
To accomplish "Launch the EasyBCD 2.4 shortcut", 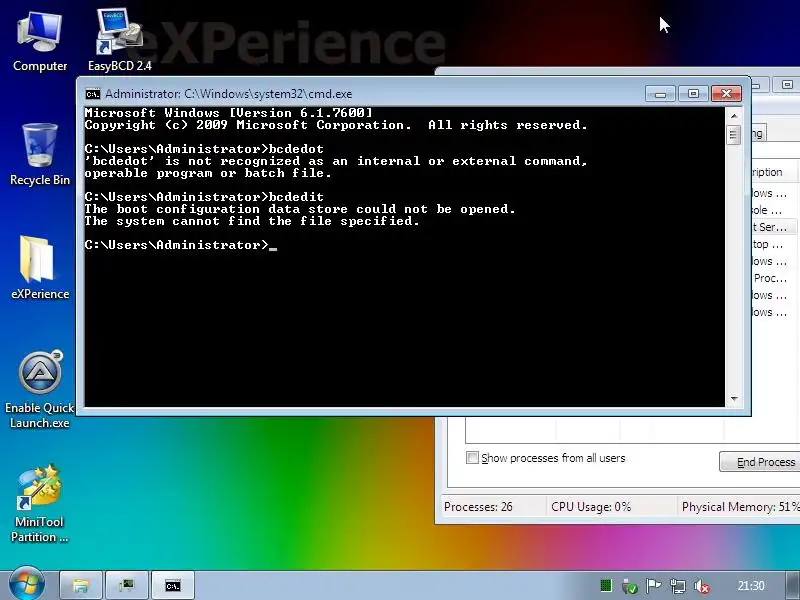I will [x=119, y=40].
